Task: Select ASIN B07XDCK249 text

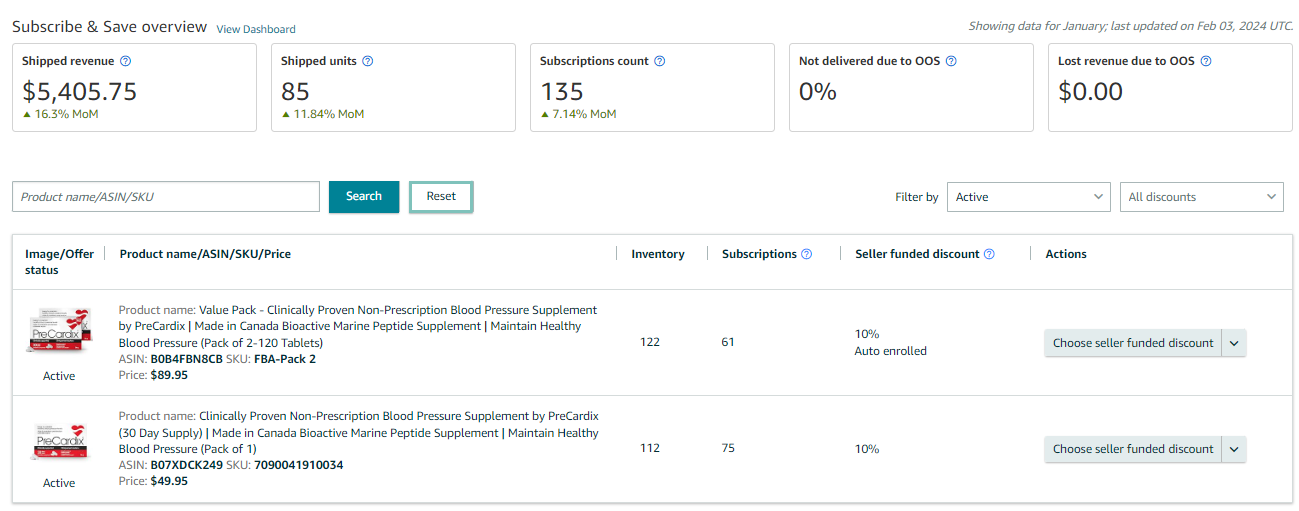Action: (x=186, y=465)
